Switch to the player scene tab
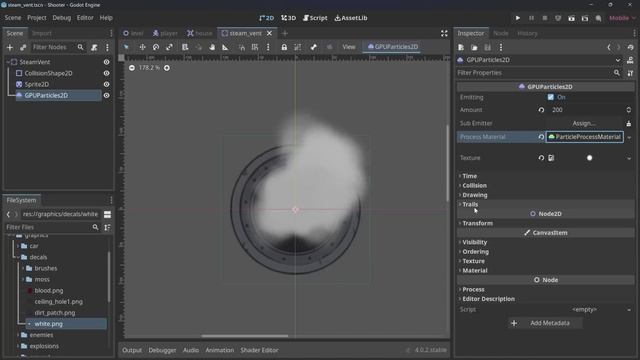This screenshot has height=360, width=640. tap(165, 33)
